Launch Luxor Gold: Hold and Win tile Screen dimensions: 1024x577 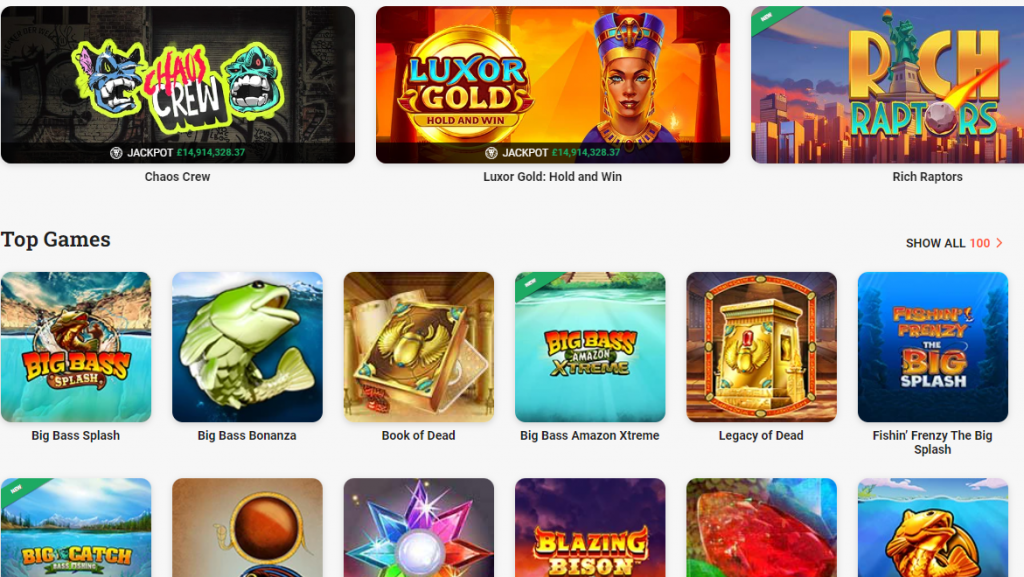tap(552, 85)
